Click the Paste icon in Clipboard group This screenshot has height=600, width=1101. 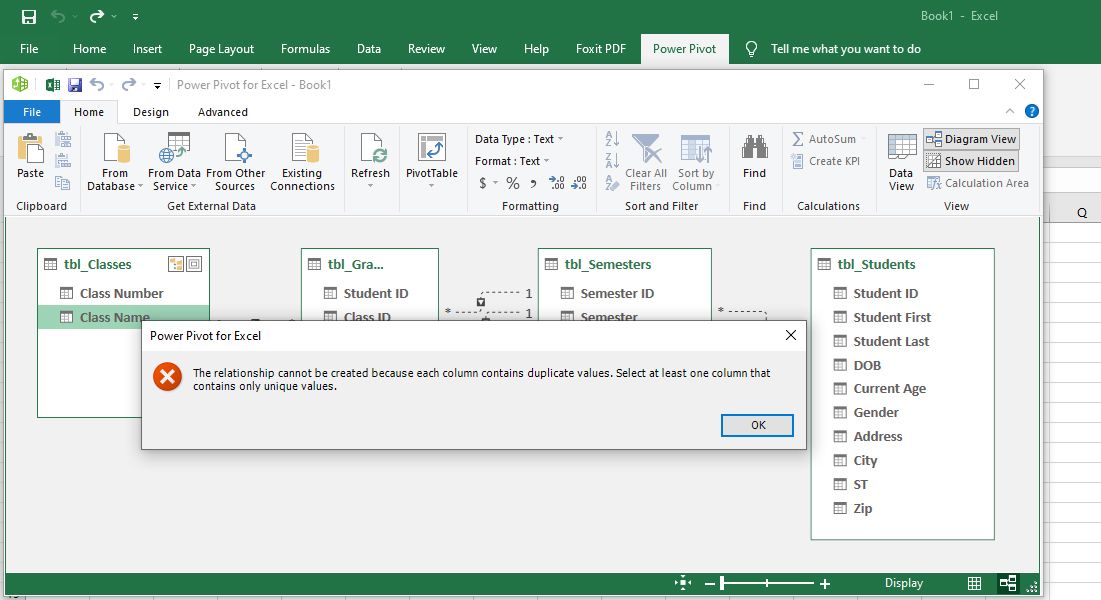[x=30, y=155]
